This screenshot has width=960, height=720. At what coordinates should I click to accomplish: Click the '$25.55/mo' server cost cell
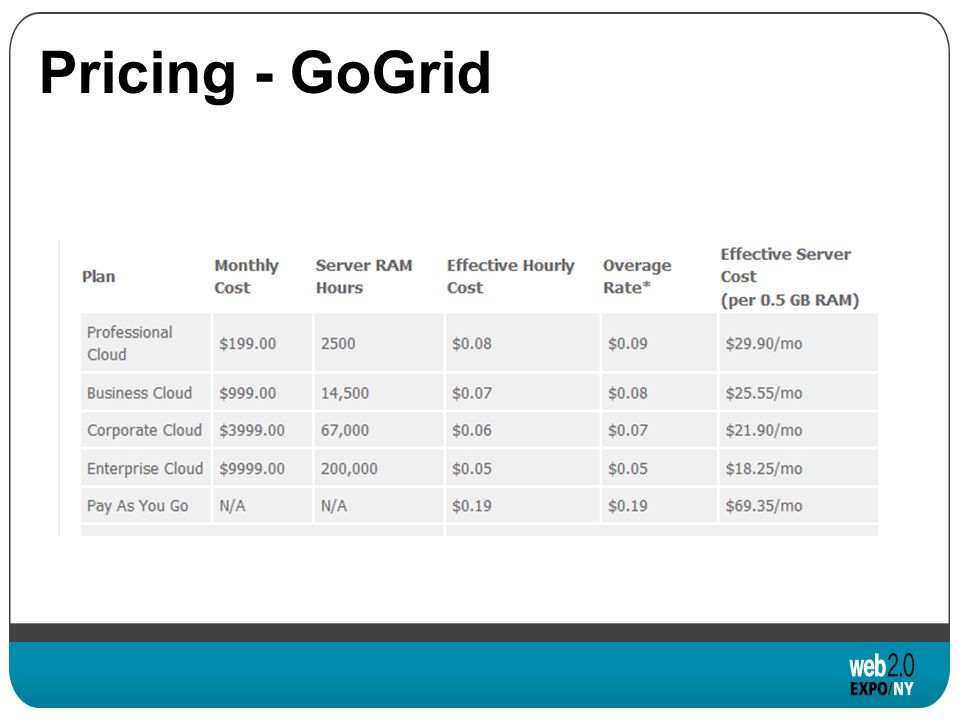(x=799, y=392)
